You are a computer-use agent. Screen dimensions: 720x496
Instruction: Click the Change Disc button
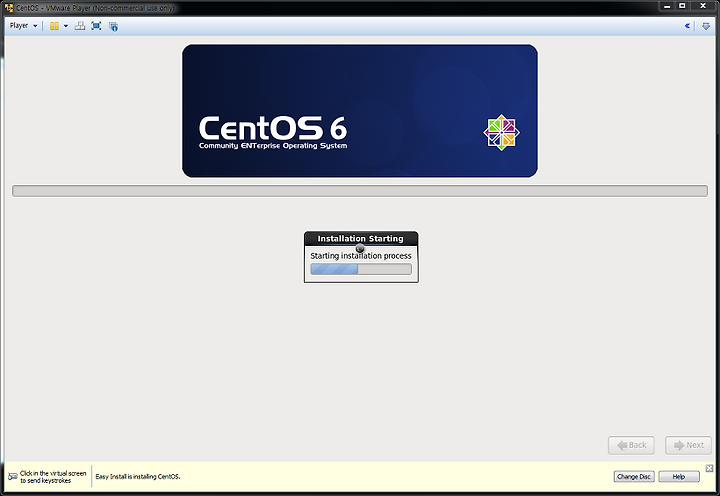pyautogui.click(x=634, y=476)
